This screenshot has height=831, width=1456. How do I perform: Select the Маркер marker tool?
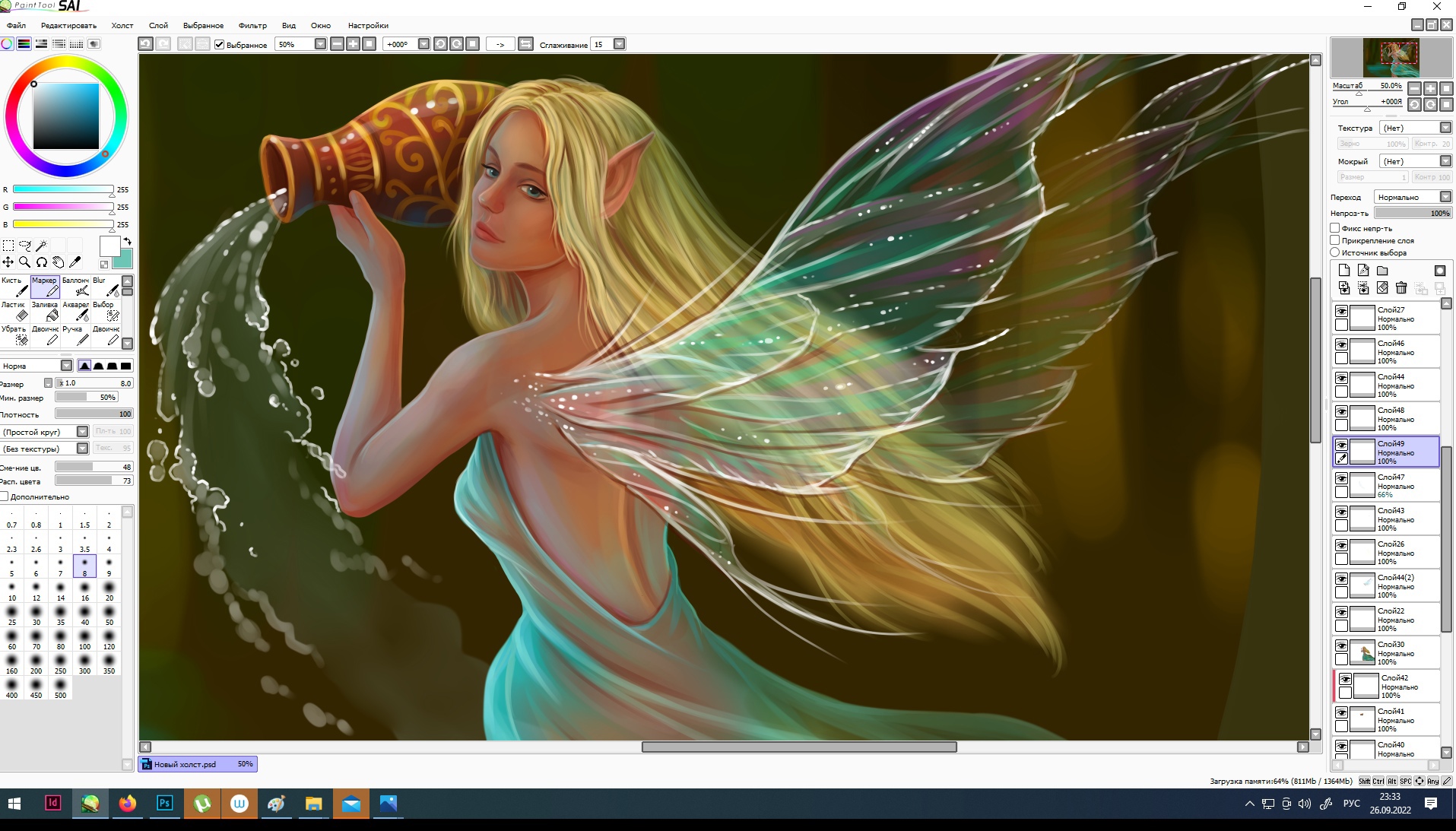[45, 287]
